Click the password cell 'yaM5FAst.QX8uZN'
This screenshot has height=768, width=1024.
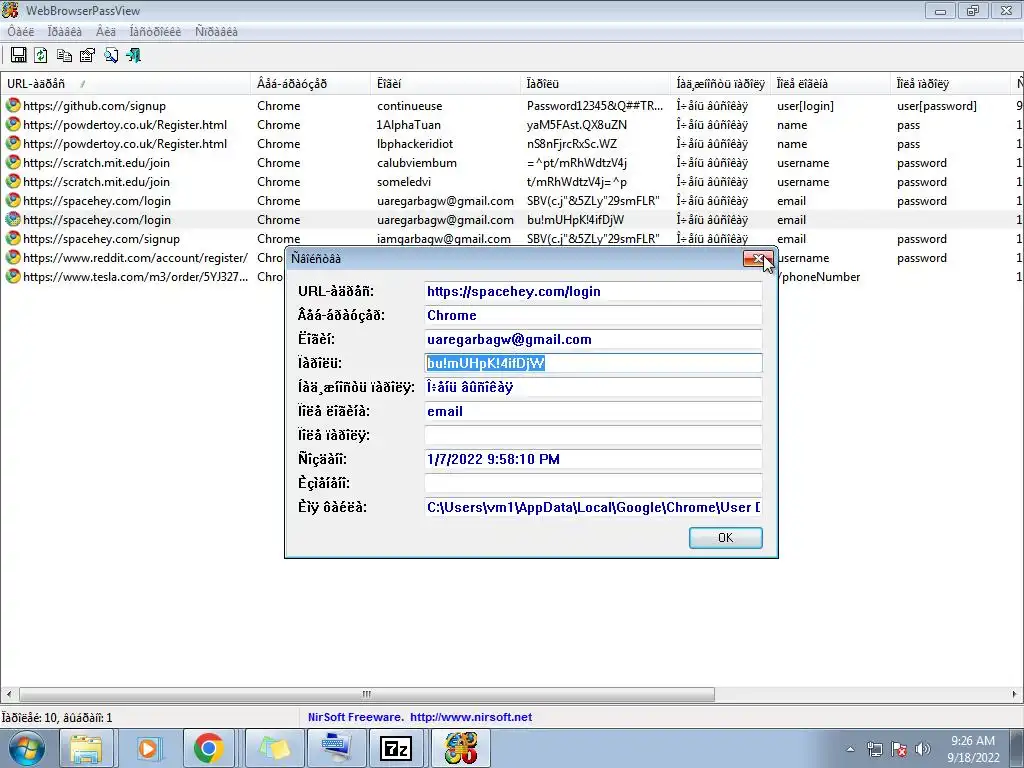click(577, 125)
